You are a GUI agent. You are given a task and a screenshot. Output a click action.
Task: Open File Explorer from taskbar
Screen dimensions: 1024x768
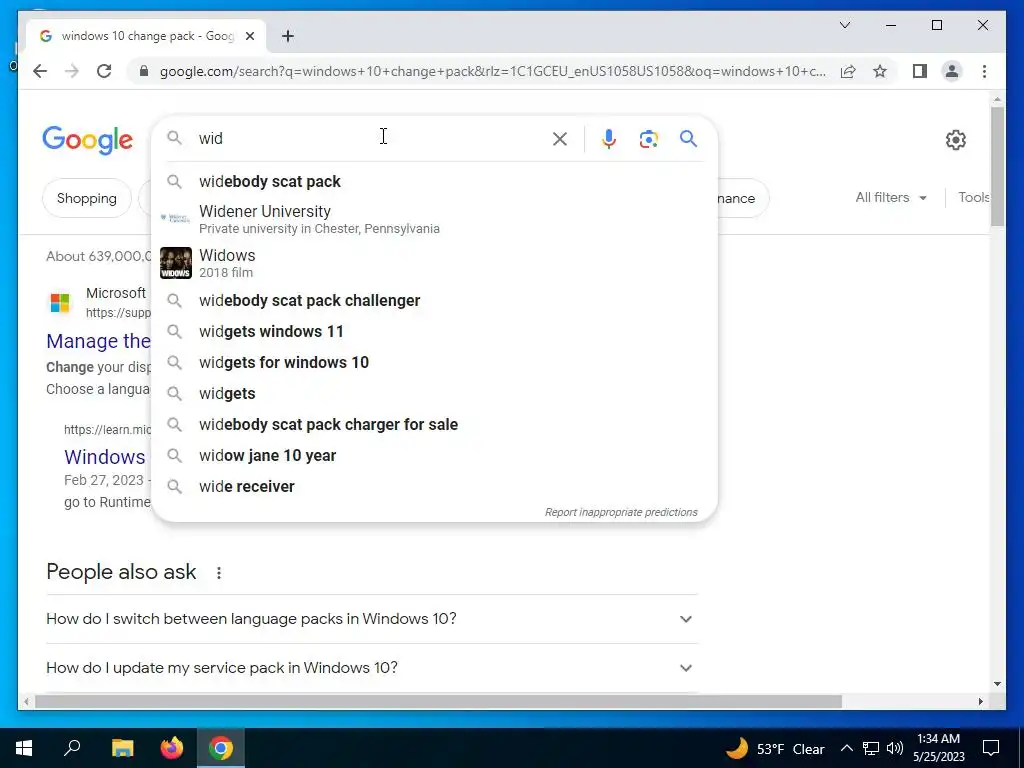click(x=122, y=748)
